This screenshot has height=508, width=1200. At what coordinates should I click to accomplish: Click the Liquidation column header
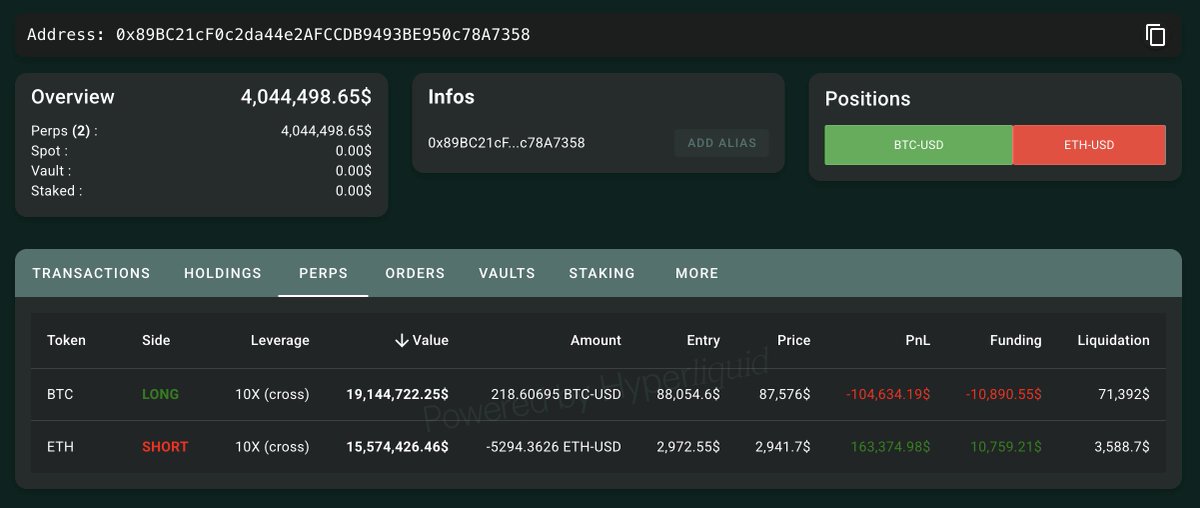point(1113,340)
